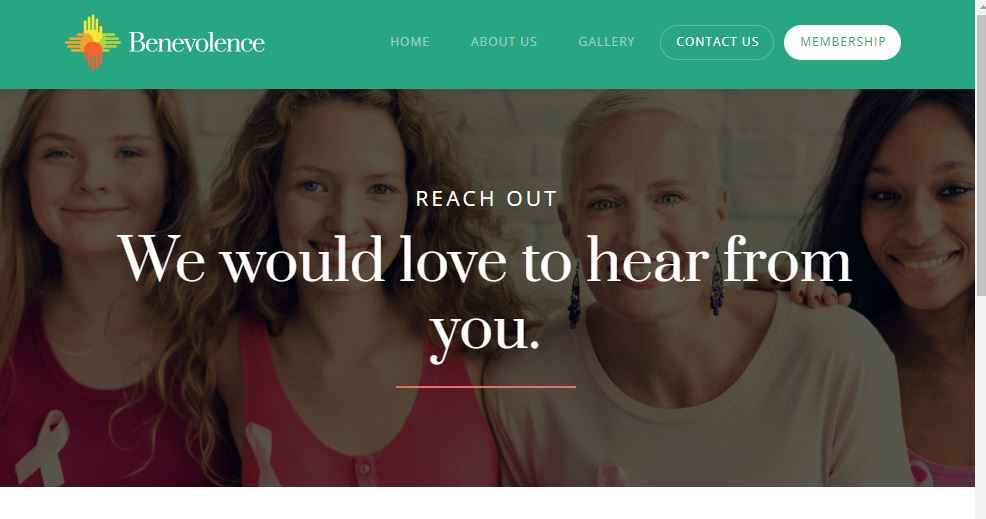
Task: Click the Benevolence sun-hand logo icon
Action: coord(92,42)
